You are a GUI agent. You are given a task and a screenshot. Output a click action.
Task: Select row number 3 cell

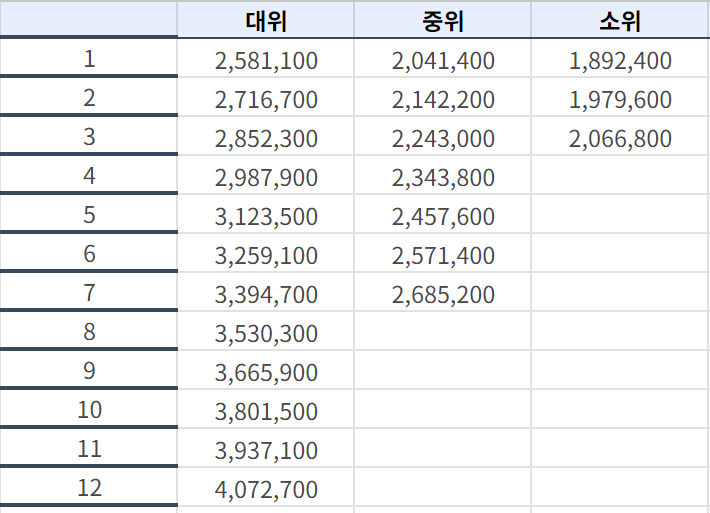pos(89,136)
